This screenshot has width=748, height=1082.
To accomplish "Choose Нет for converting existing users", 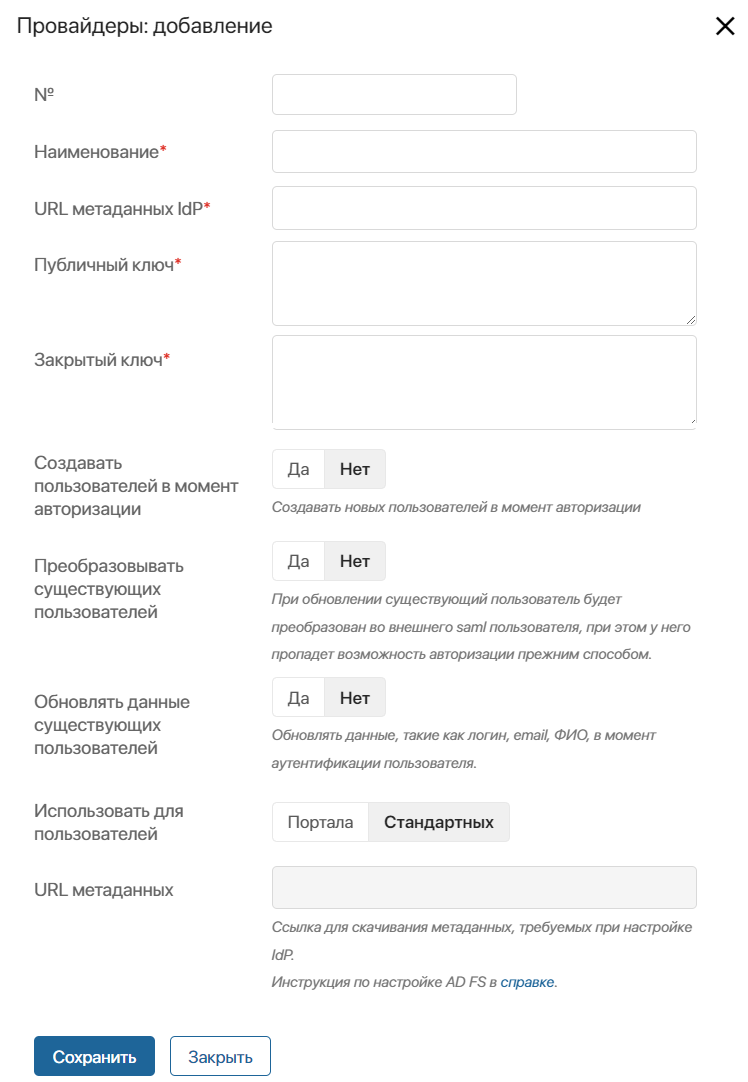I will (355, 561).
